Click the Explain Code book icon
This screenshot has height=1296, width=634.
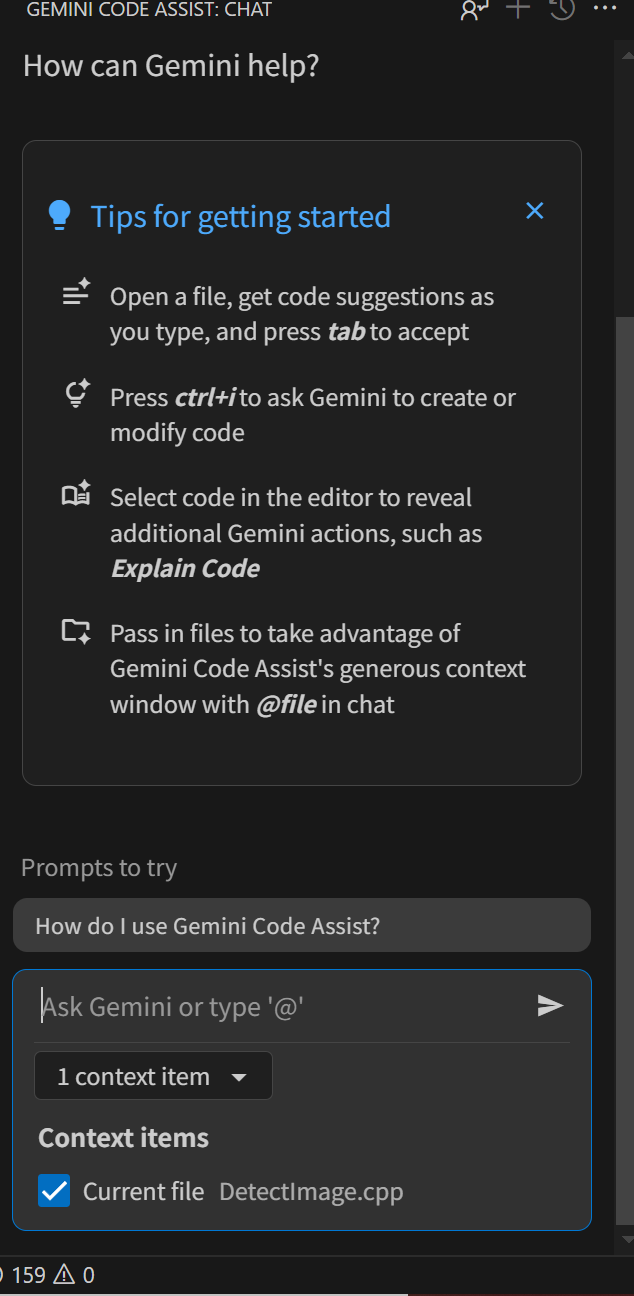point(76,493)
